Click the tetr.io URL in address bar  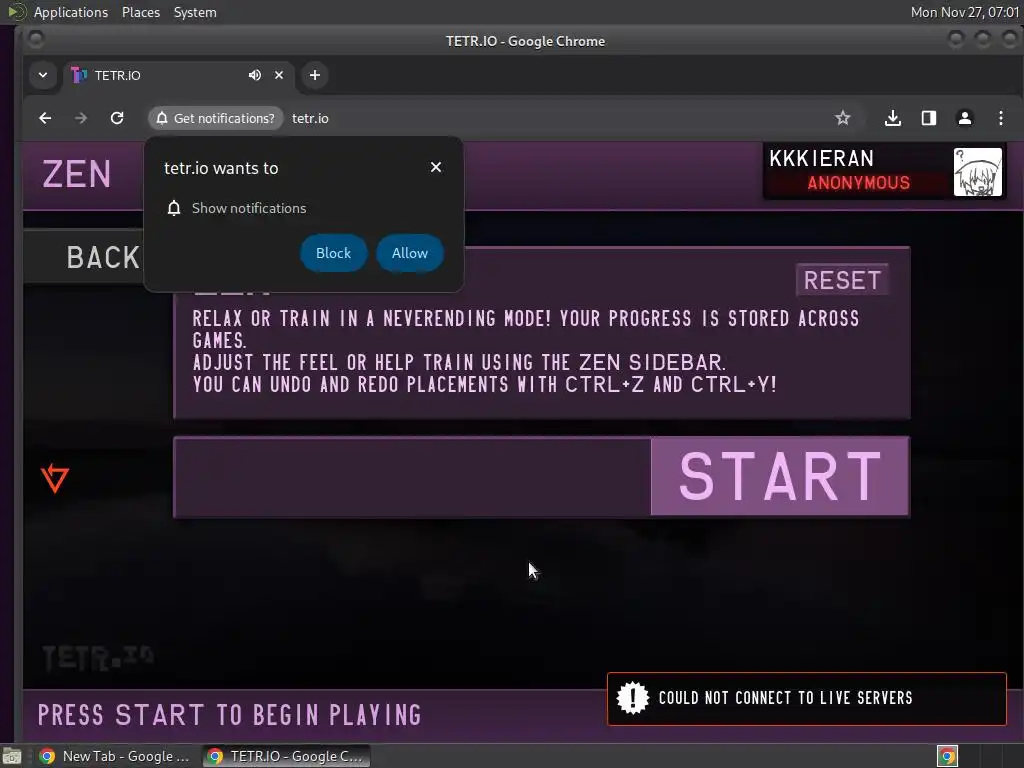coord(310,118)
